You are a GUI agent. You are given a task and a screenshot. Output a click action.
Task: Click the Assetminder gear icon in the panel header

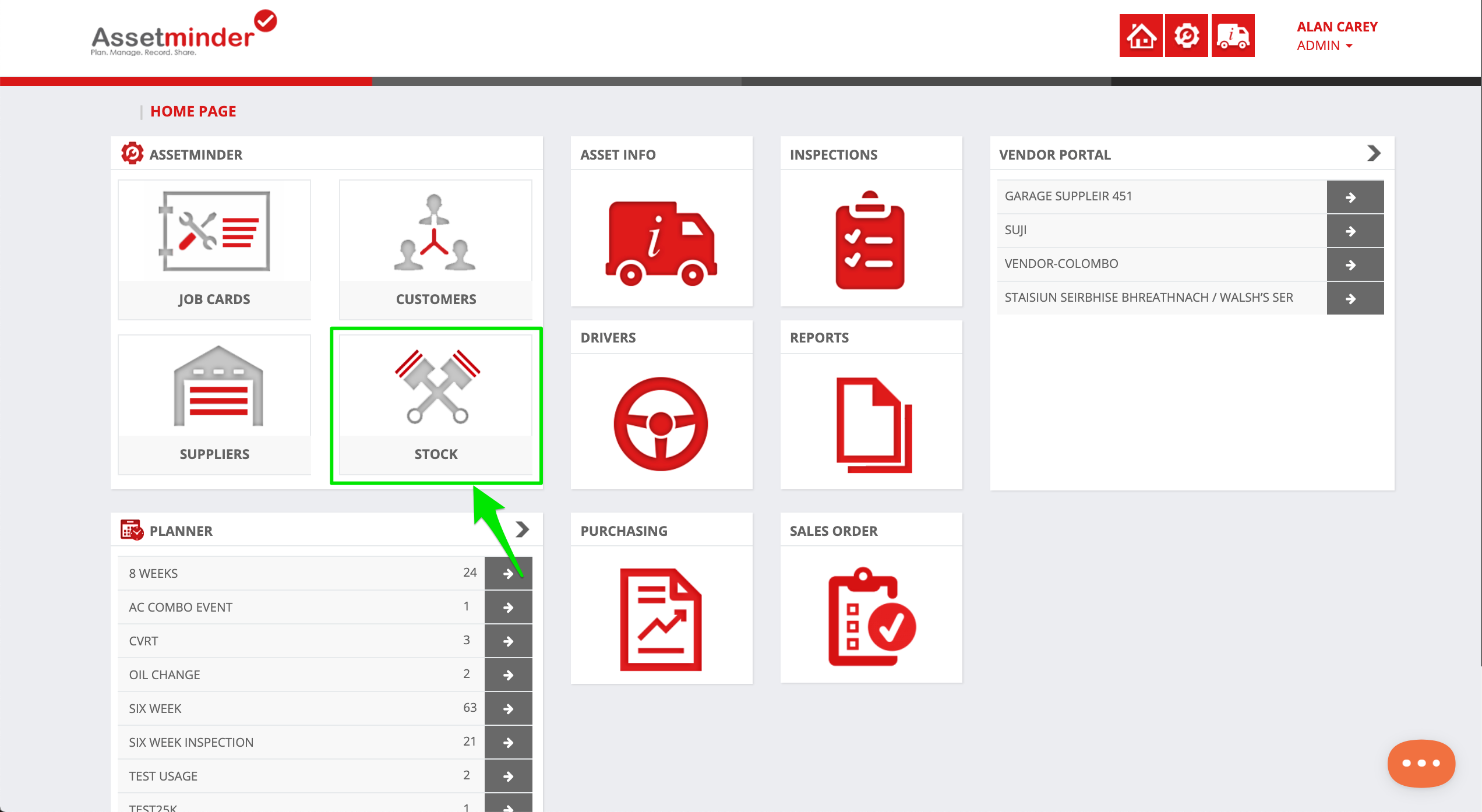coord(132,154)
